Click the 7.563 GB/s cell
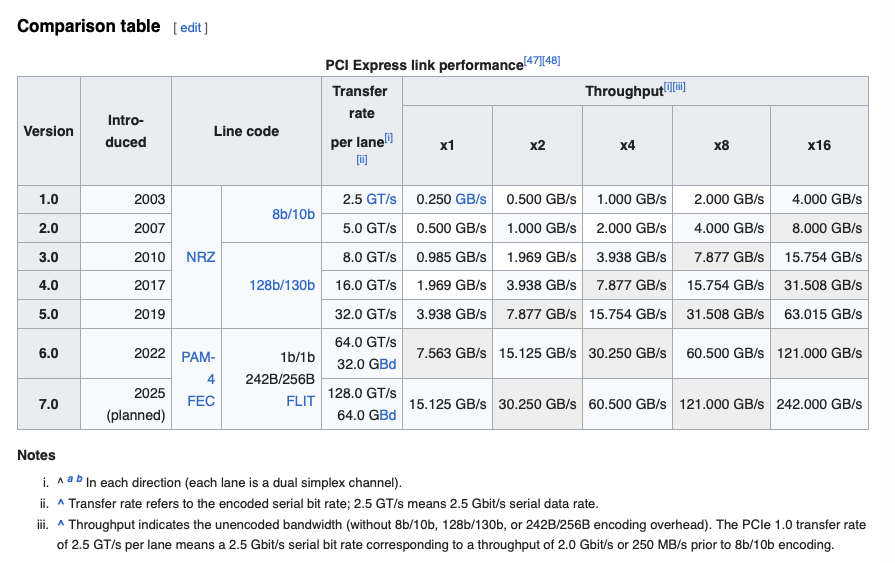The width and height of the screenshot is (895, 563). (x=447, y=353)
